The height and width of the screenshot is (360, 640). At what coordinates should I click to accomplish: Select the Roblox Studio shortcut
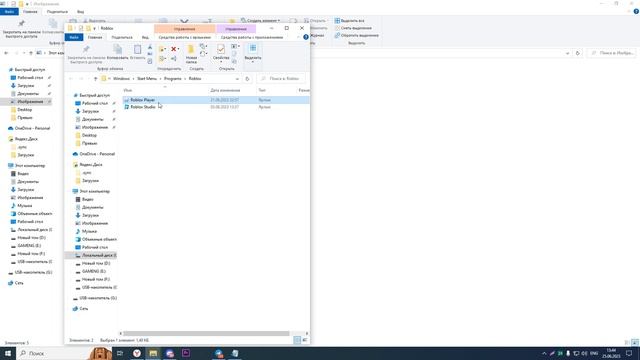(x=143, y=107)
